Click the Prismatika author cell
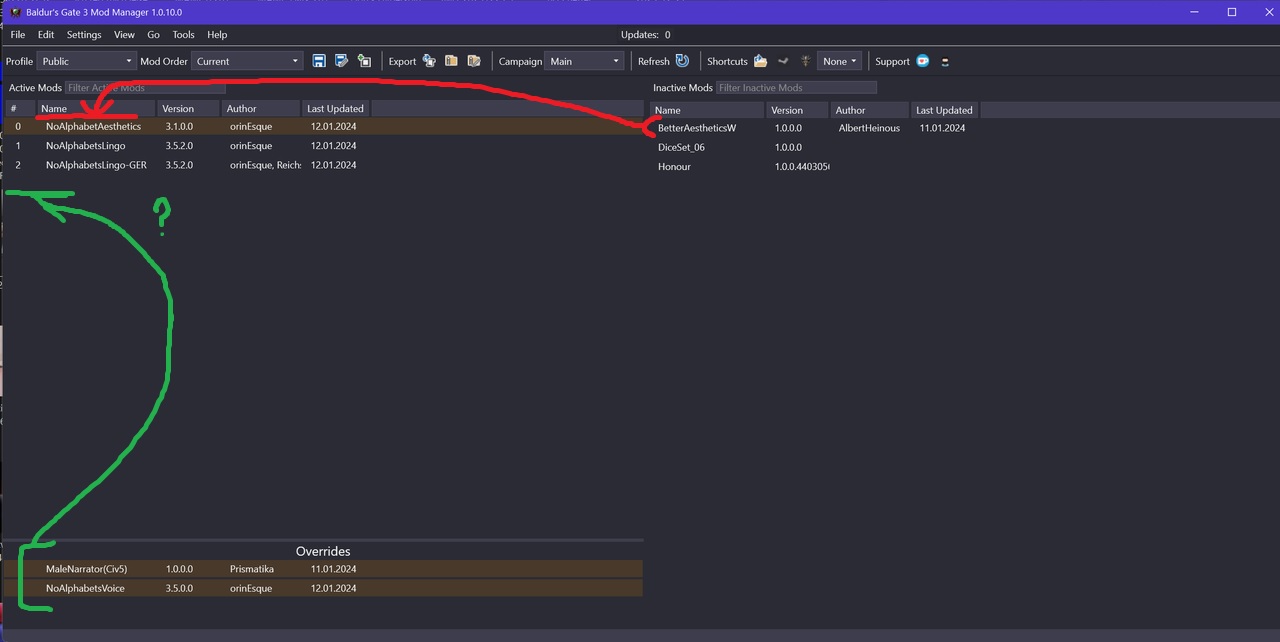 click(x=251, y=569)
